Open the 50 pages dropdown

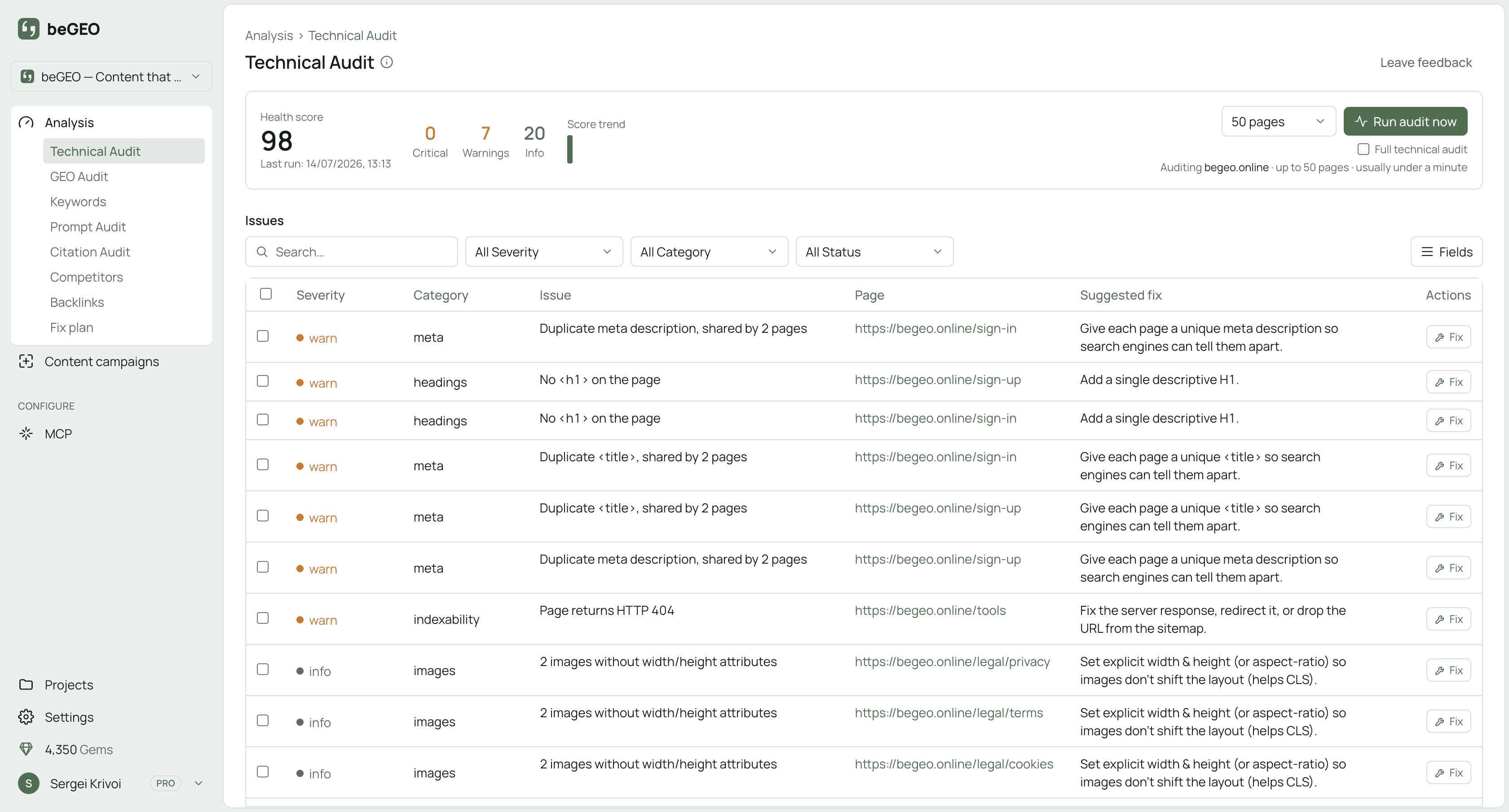click(1278, 121)
